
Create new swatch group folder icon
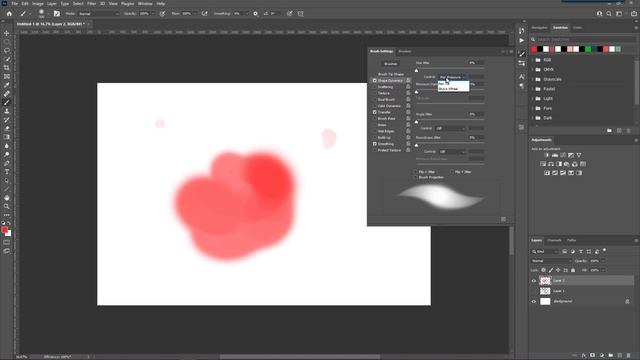coord(609,131)
